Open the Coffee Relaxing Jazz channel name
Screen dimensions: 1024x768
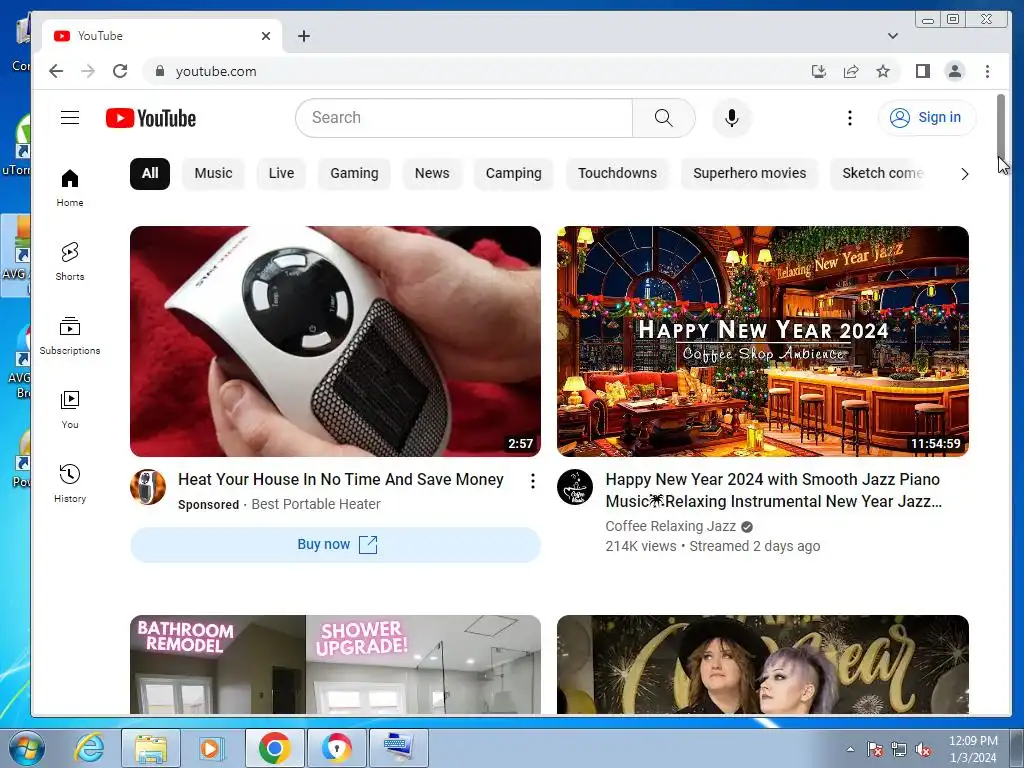tap(671, 526)
